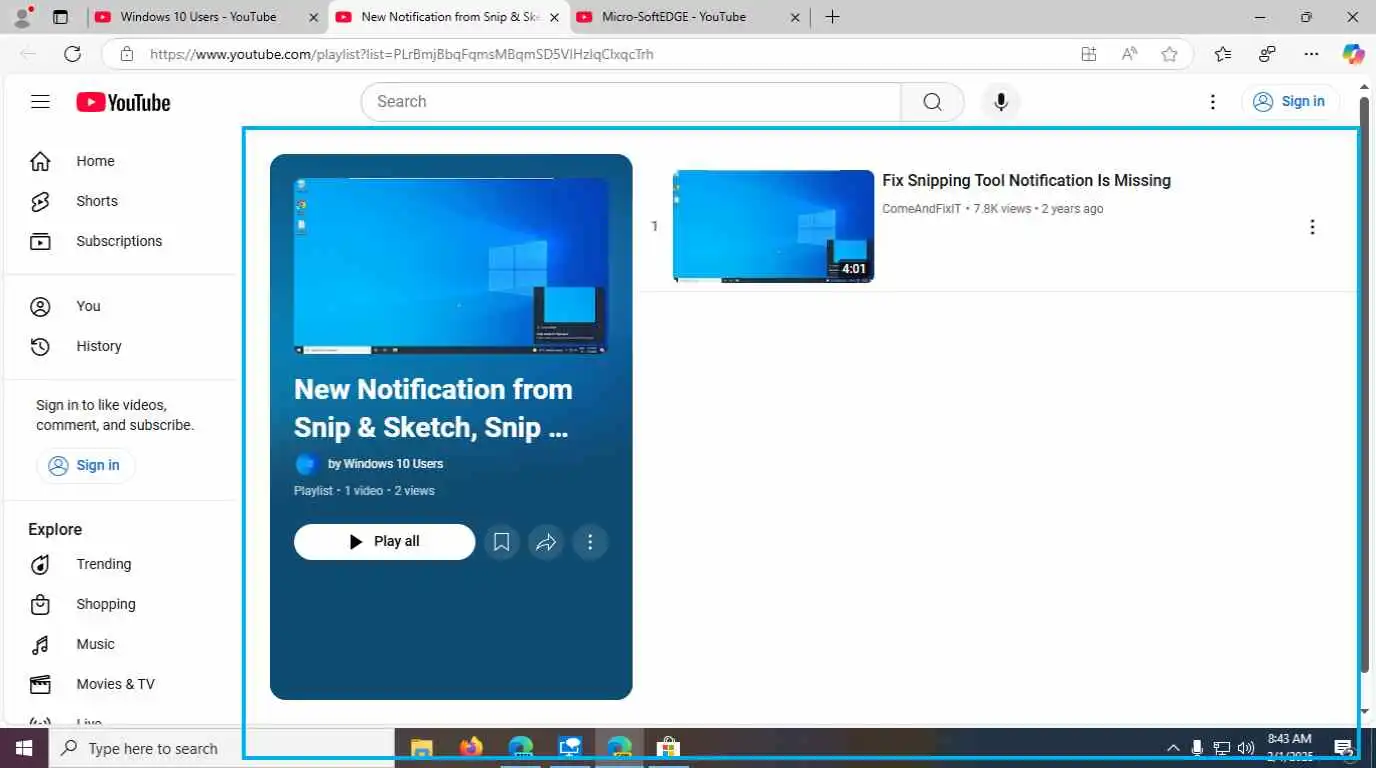Click the browser refresh button
This screenshot has height=768, width=1376.
click(x=72, y=54)
